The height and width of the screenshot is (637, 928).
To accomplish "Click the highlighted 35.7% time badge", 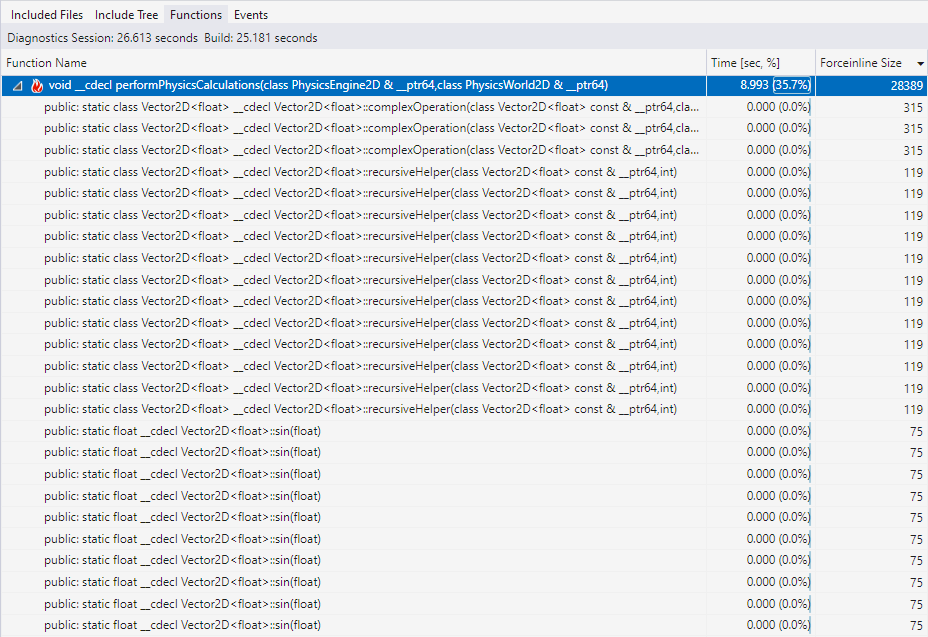I will [794, 85].
